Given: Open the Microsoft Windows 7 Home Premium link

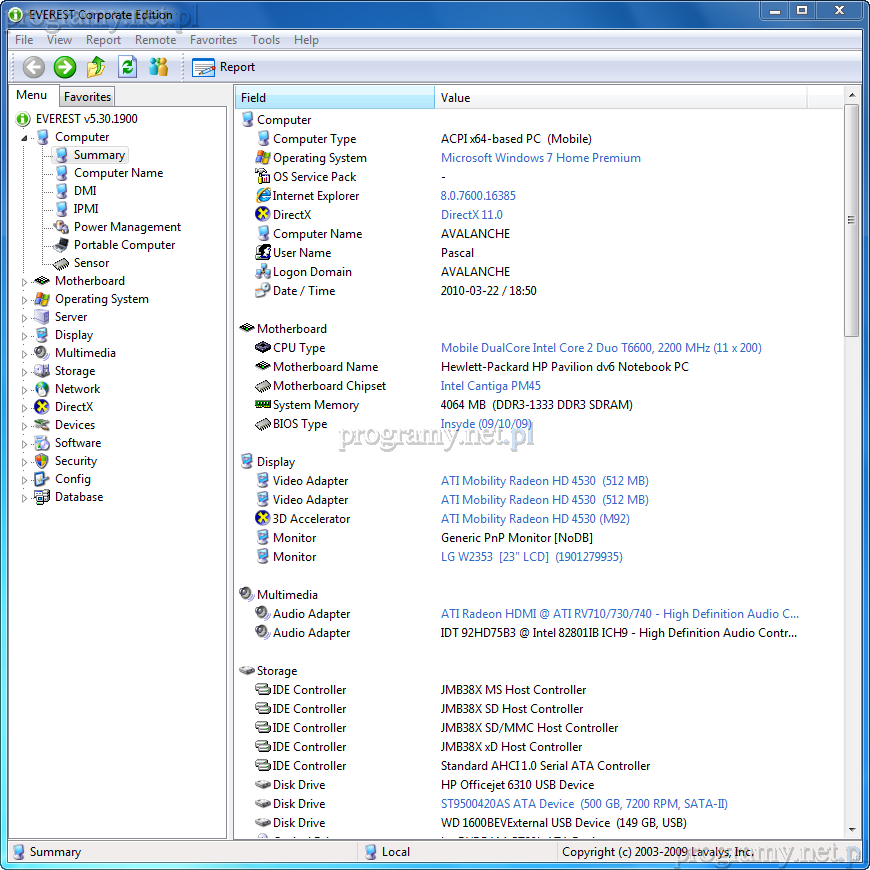Looking at the screenshot, I should click(540, 158).
